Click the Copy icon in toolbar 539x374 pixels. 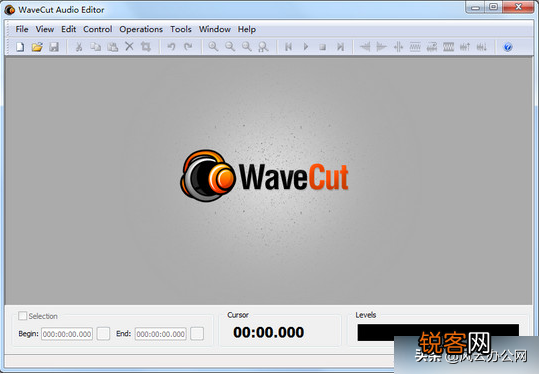tap(95, 46)
